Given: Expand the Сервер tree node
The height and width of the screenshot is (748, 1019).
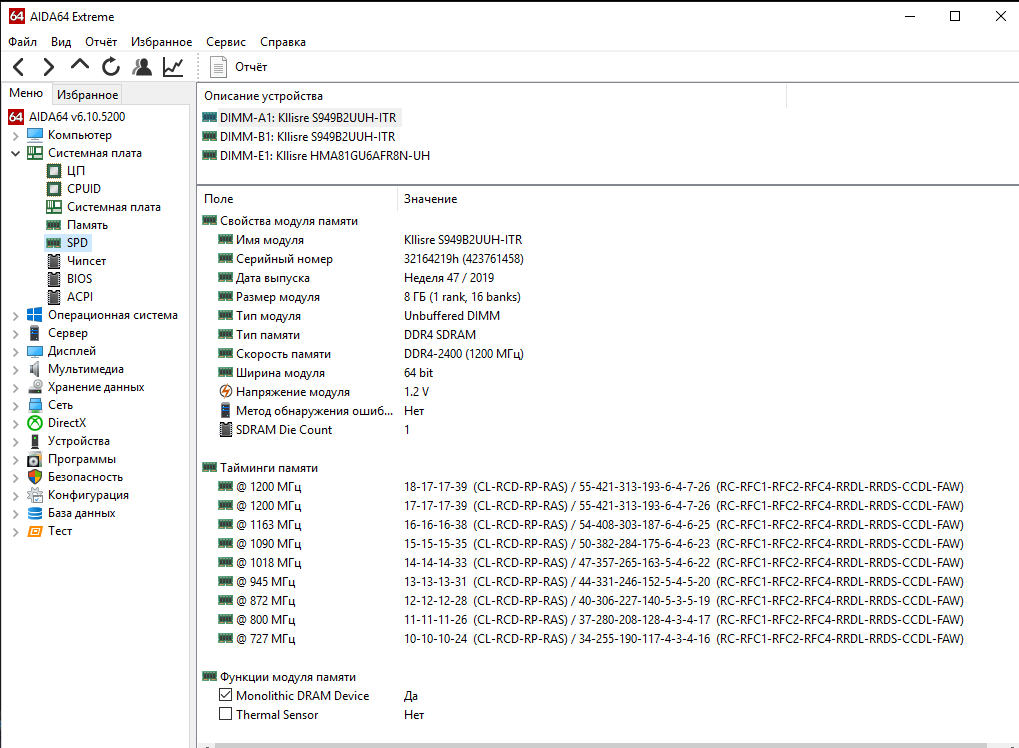Looking at the screenshot, I should tap(16, 334).
